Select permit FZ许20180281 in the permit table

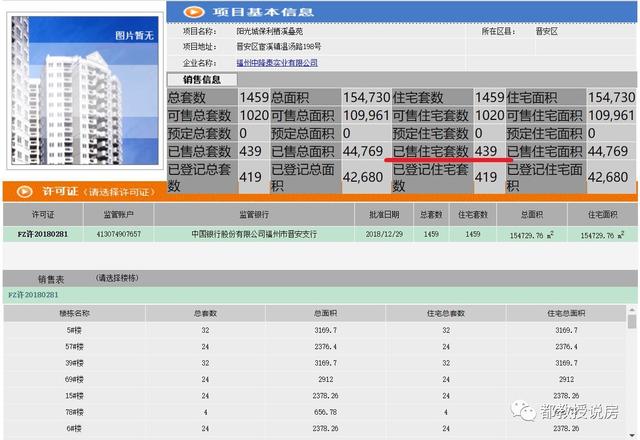(x=43, y=234)
